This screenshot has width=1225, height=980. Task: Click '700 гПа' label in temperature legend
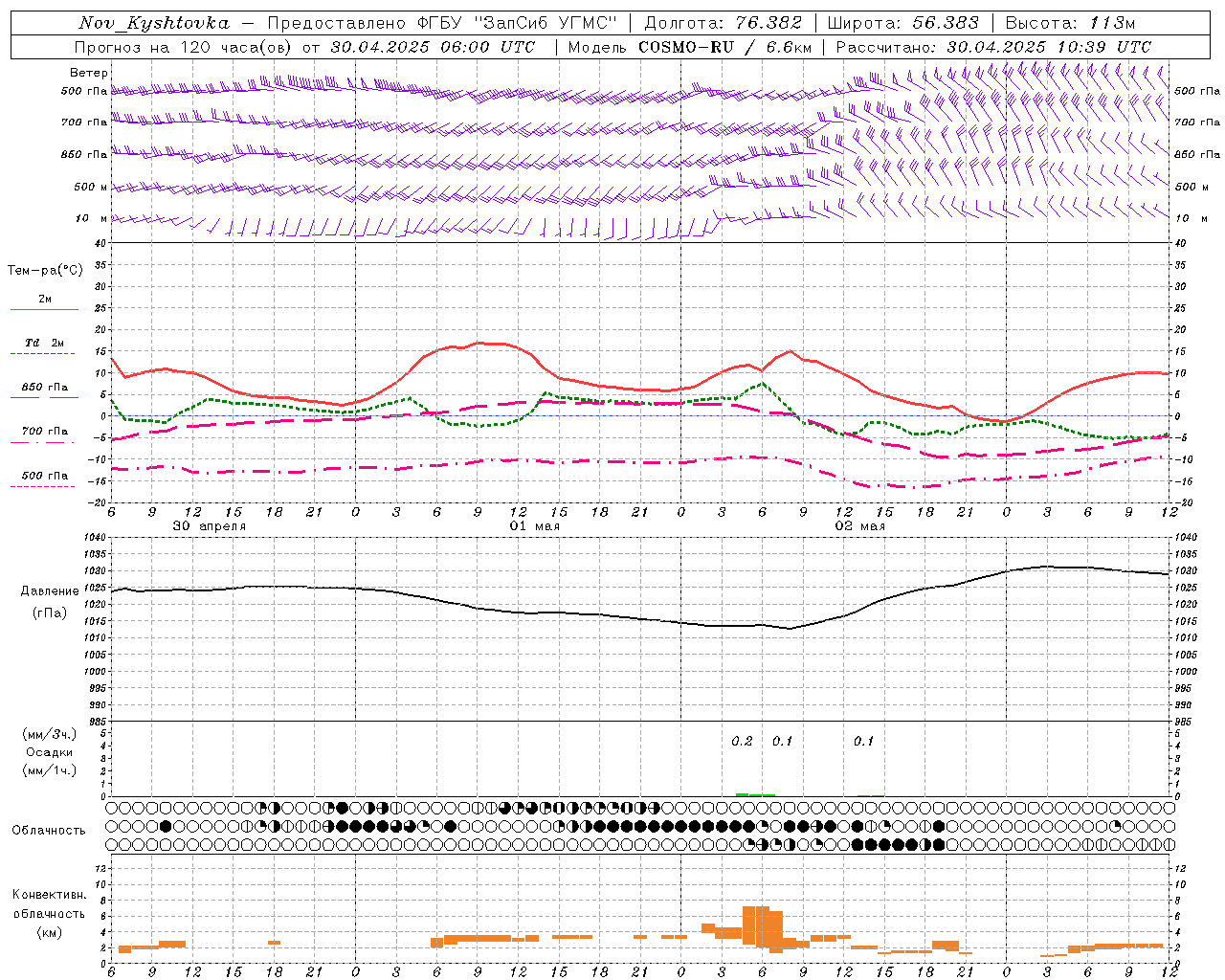point(45,431)
